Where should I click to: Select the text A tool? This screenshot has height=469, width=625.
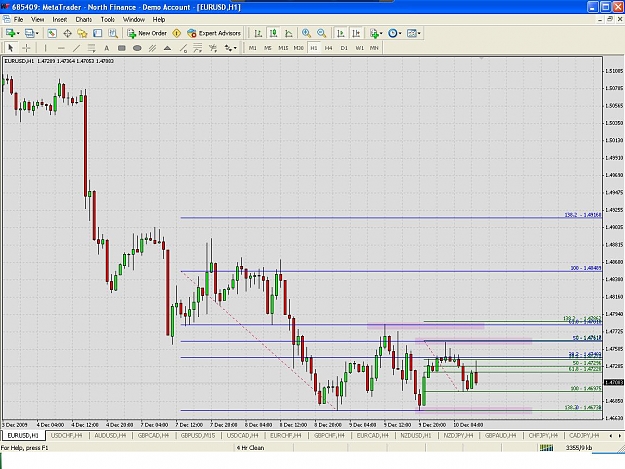click(x=106, y=48)
